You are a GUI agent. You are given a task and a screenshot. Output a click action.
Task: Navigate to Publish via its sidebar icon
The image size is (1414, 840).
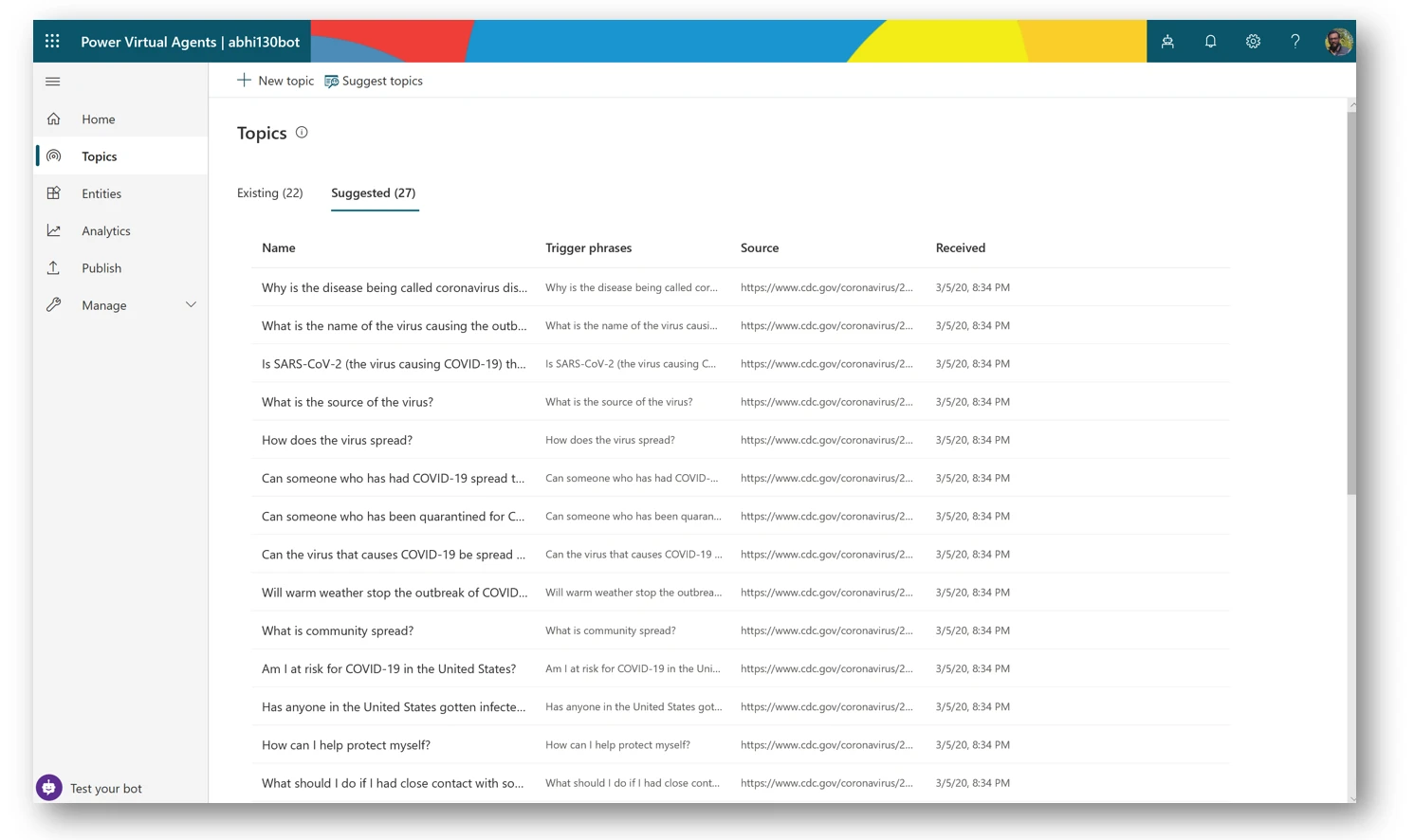coord(101,267)
